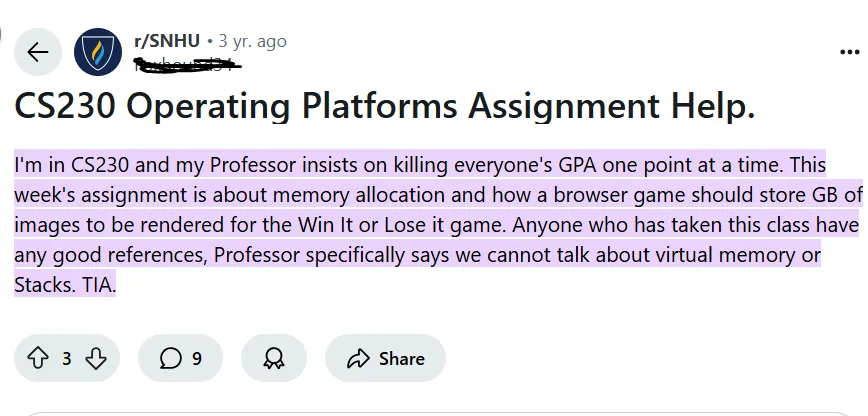Click the Share arrow icon

click(358, 358)
